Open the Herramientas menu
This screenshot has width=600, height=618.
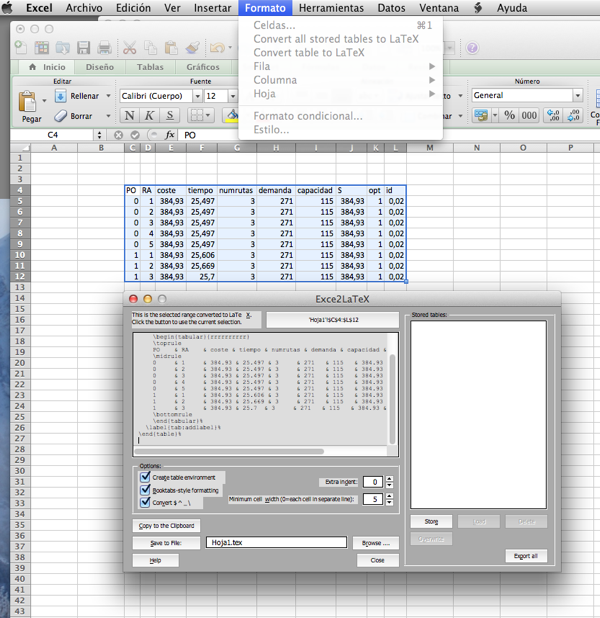click(x=331, y=8)
